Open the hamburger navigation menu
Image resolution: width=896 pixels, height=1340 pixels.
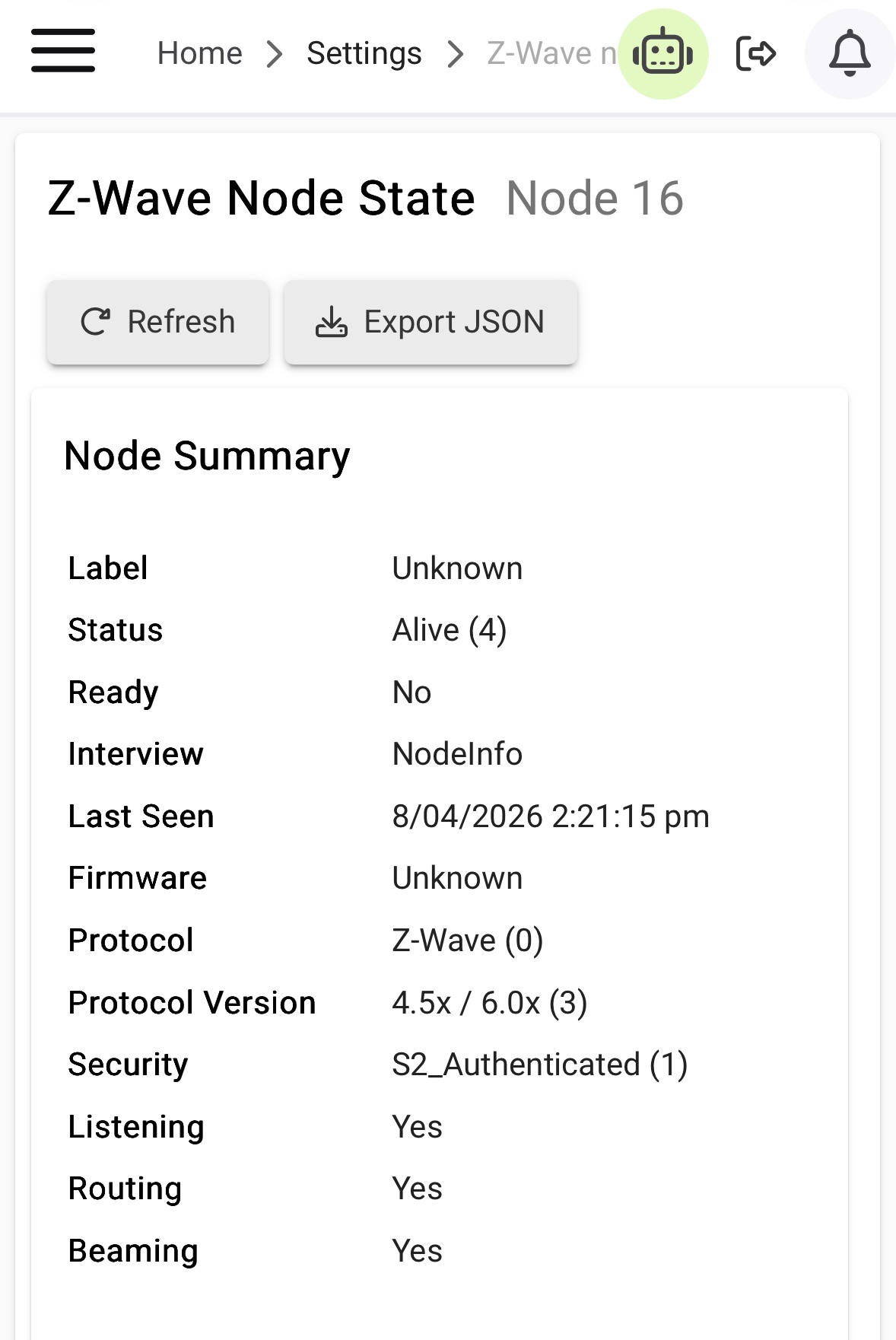coord(63,51)
